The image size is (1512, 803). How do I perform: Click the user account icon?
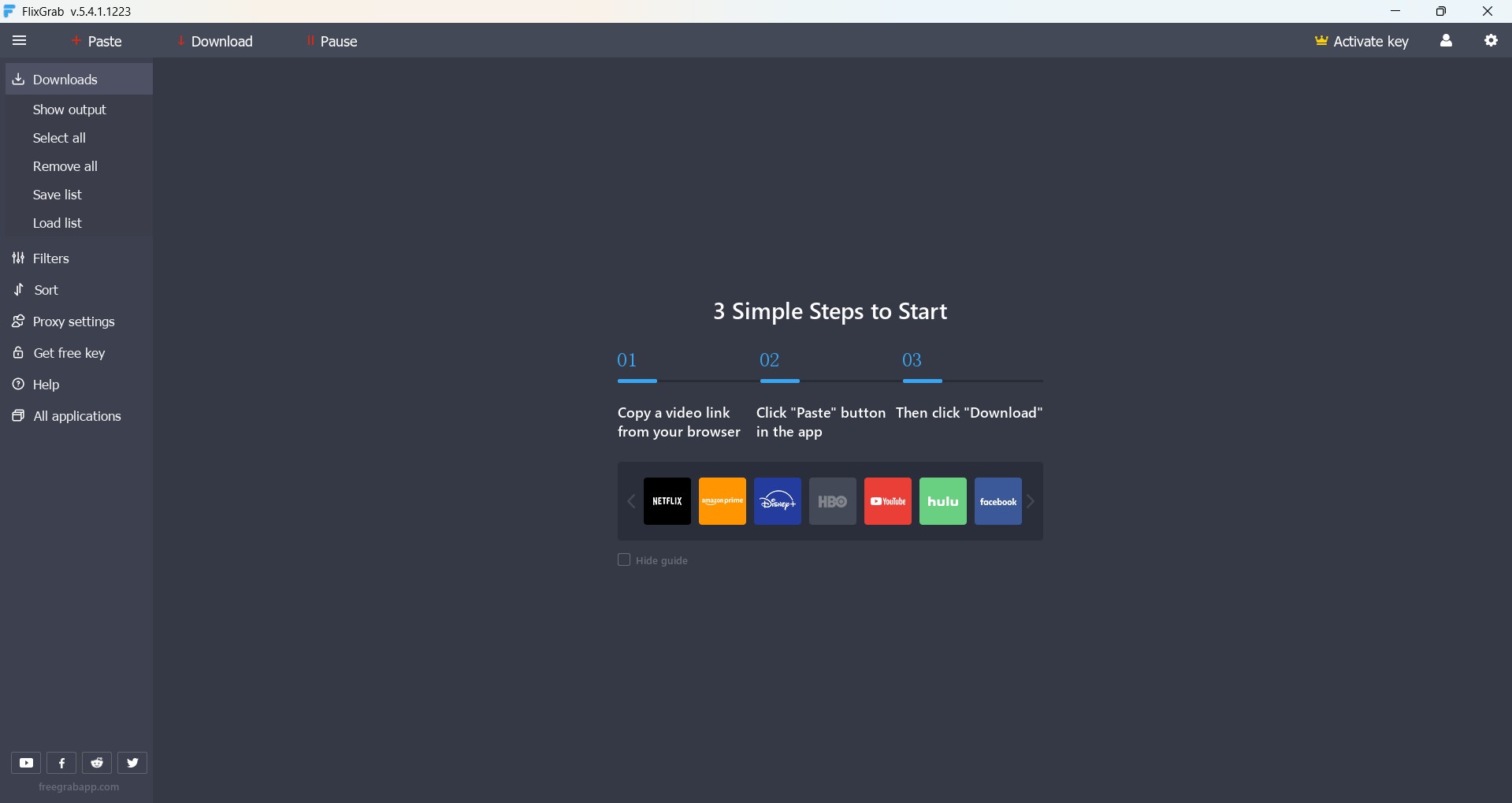click(1447, 41)
